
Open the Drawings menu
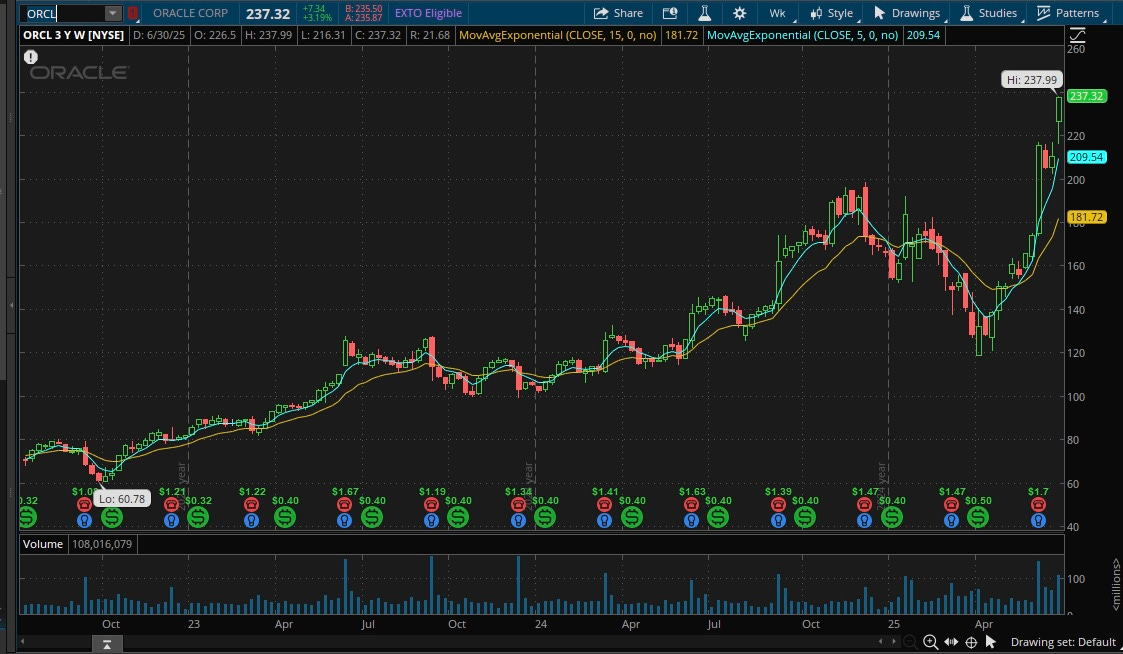coord(907,13)
